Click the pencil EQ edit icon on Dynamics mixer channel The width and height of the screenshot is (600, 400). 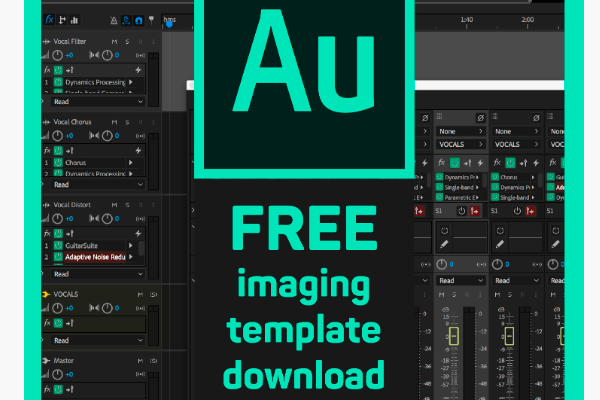[444, 244]
